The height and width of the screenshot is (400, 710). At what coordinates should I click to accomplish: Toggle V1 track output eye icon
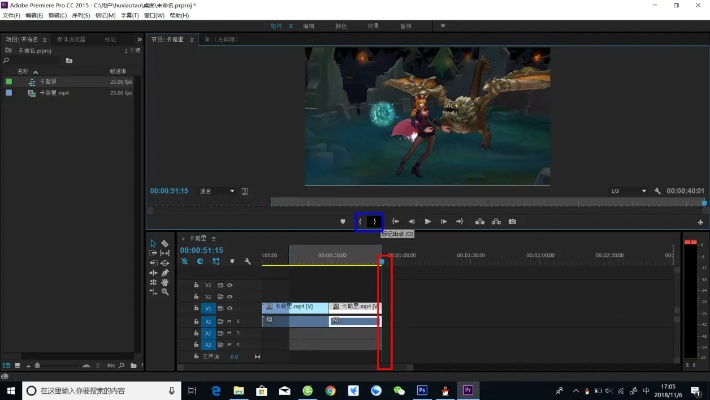(x=230, y=308)
